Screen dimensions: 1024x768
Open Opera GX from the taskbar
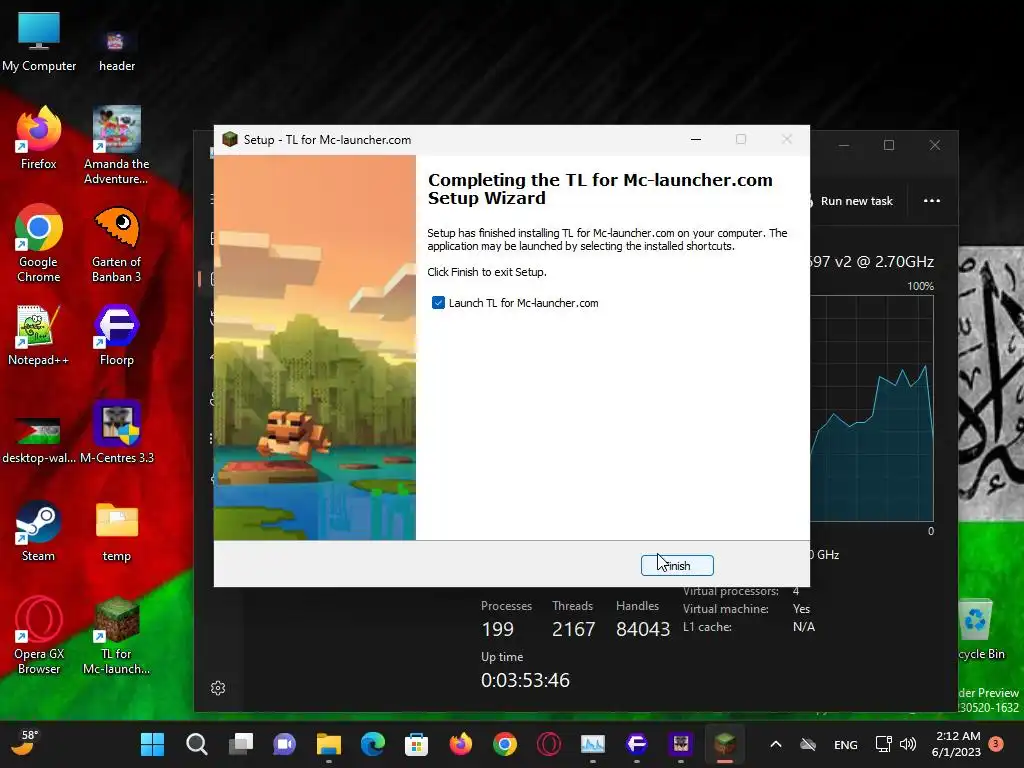click(549, 744)
